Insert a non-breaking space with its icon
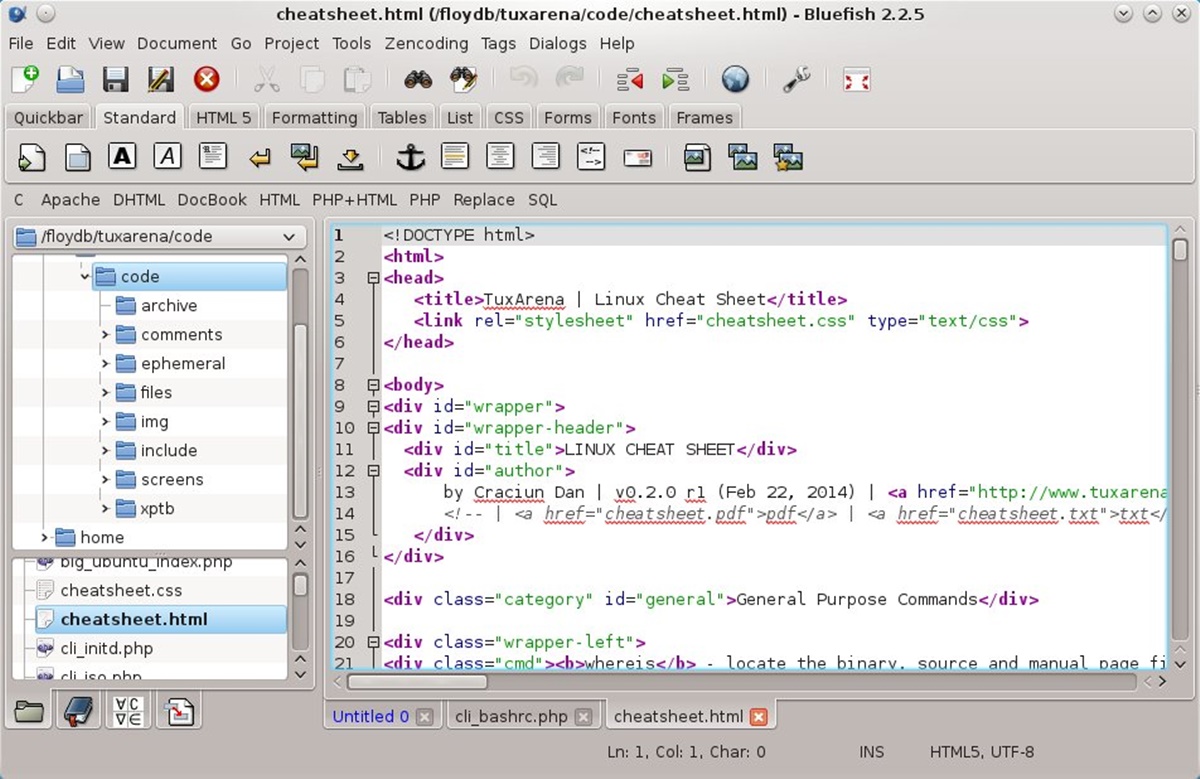 click(x=350, y=157)
